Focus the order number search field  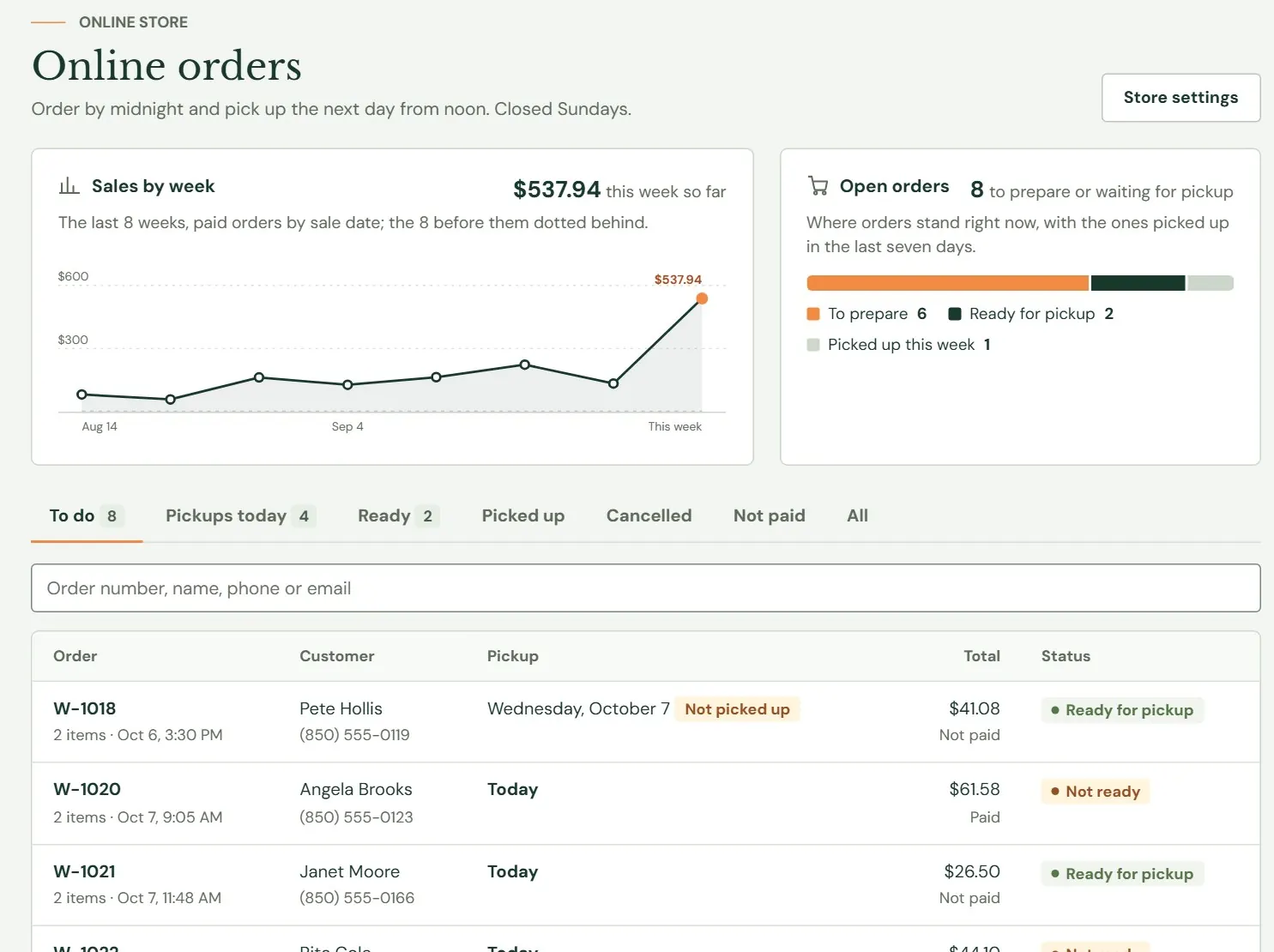(x=645, y=588)
